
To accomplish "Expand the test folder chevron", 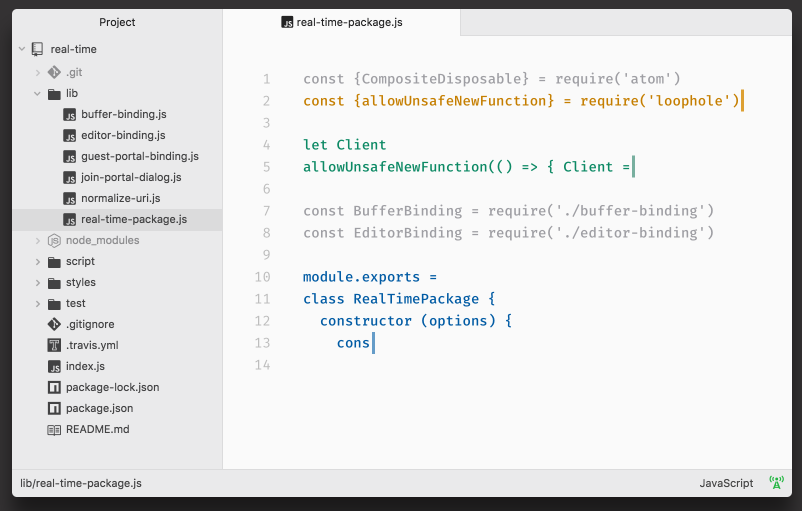I will point(37,304).
